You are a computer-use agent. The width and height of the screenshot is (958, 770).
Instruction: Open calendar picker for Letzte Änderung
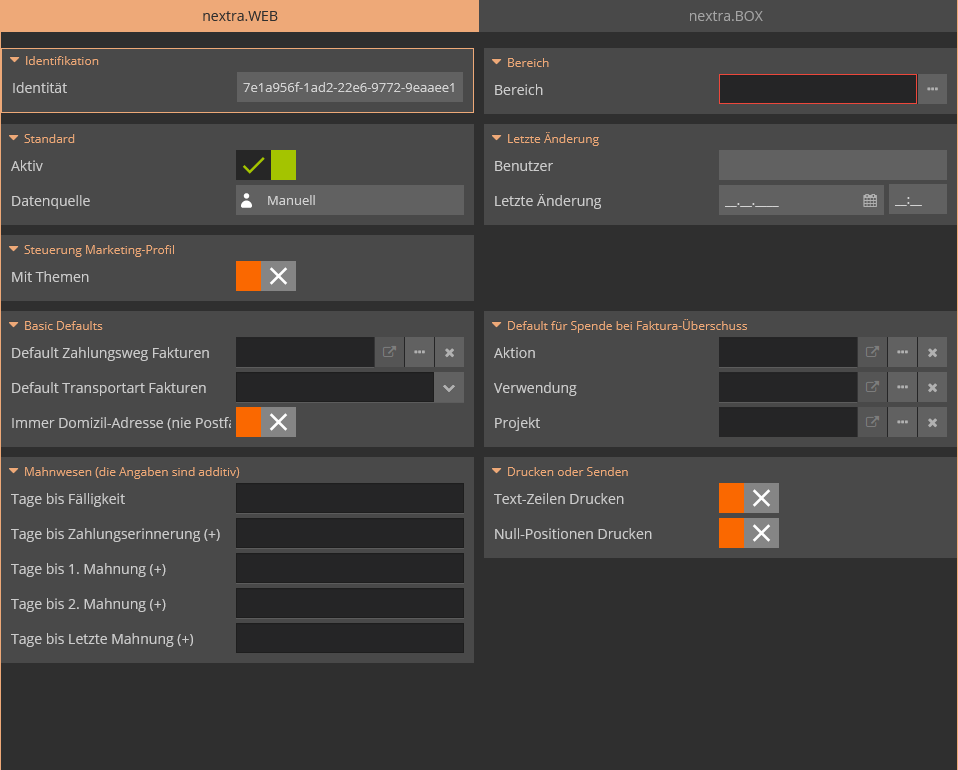[870, 201]
